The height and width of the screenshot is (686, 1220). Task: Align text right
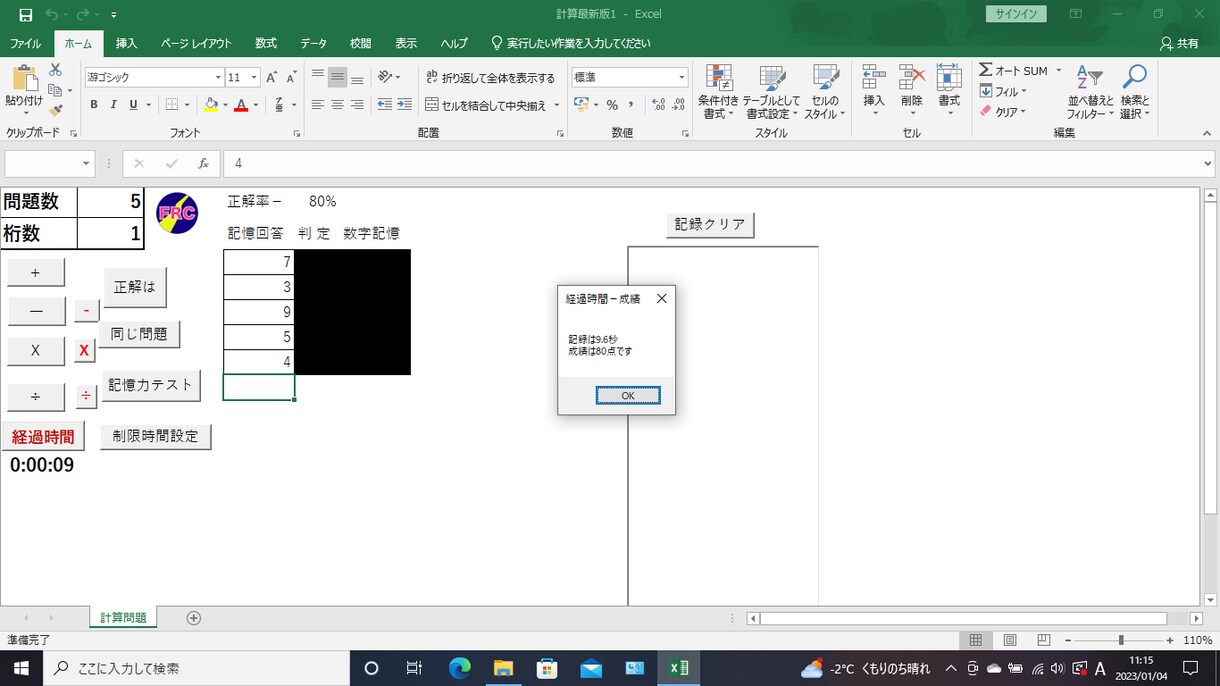(x=357, y=105)
